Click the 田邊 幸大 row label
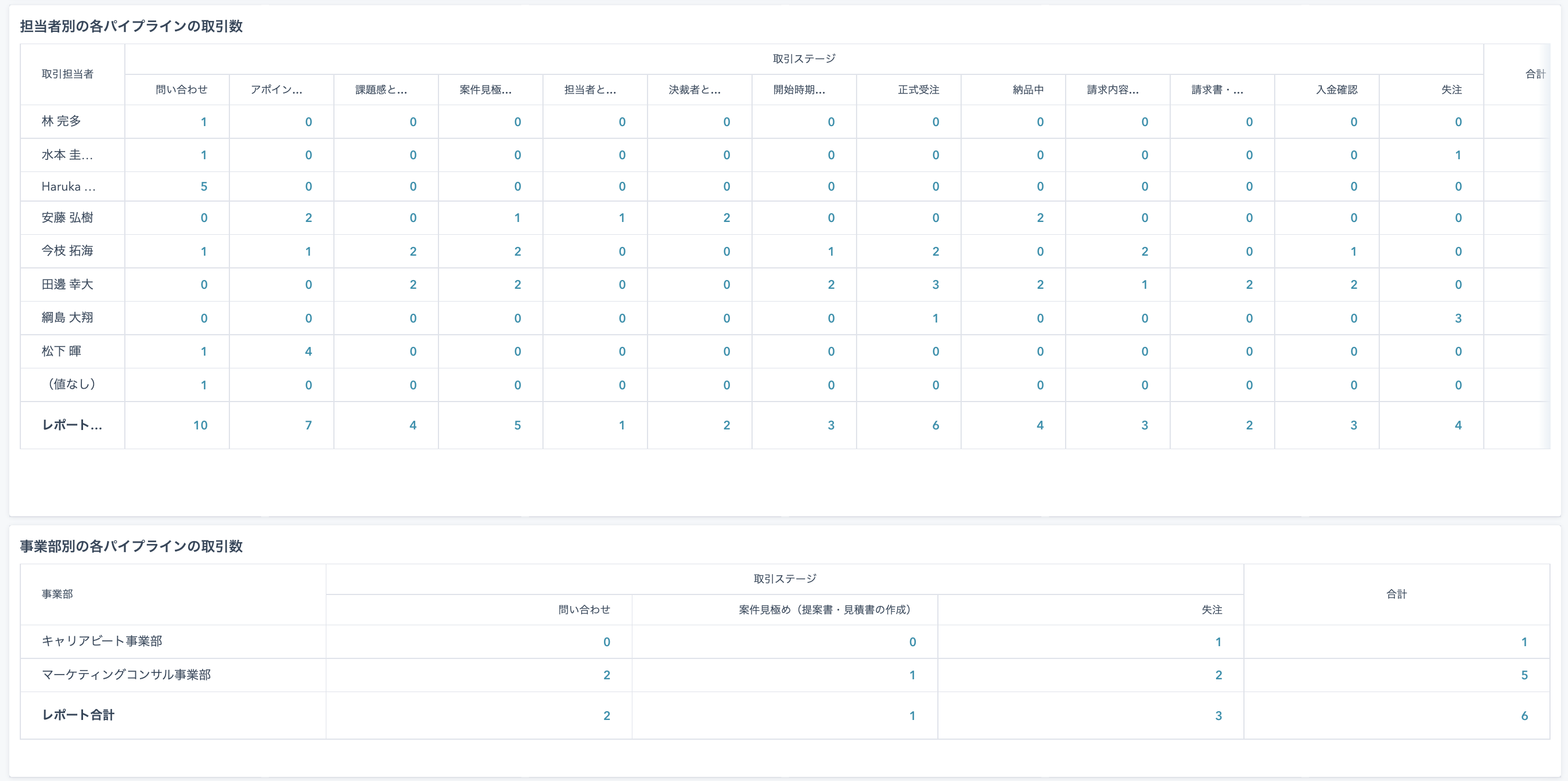The width and height of the screenshot is (1568, 781). click(67, 284)
